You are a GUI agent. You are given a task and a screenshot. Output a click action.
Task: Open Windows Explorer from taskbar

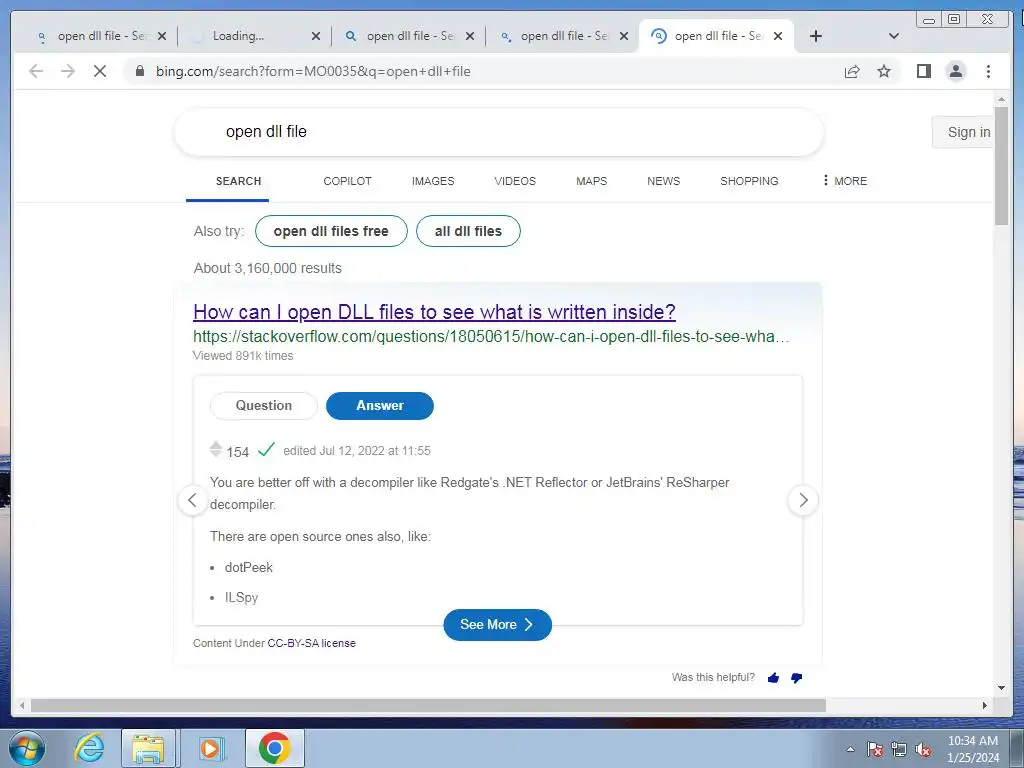point(148,748)
